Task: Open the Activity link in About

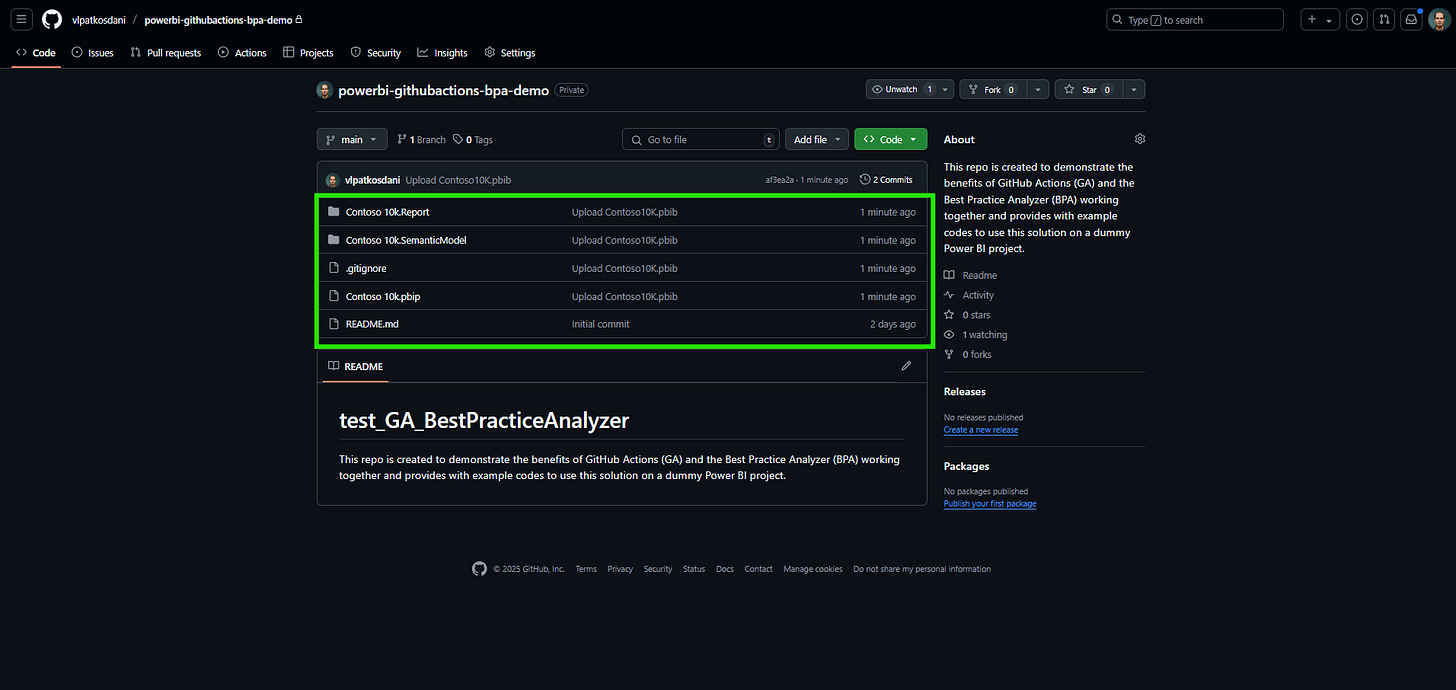Action: pos(969,295)
